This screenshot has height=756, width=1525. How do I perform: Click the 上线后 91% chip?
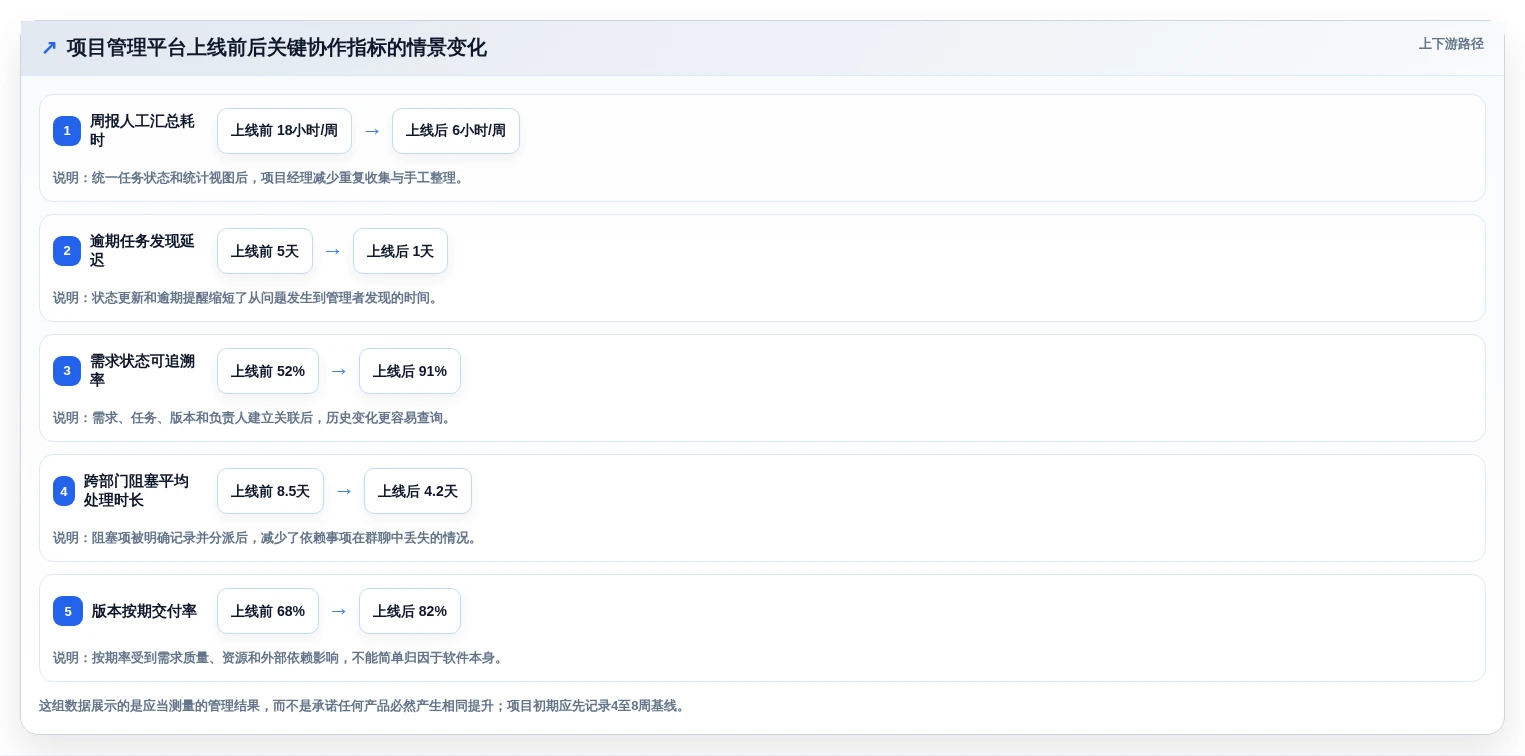pyautogui.click(x=410, y=371)
